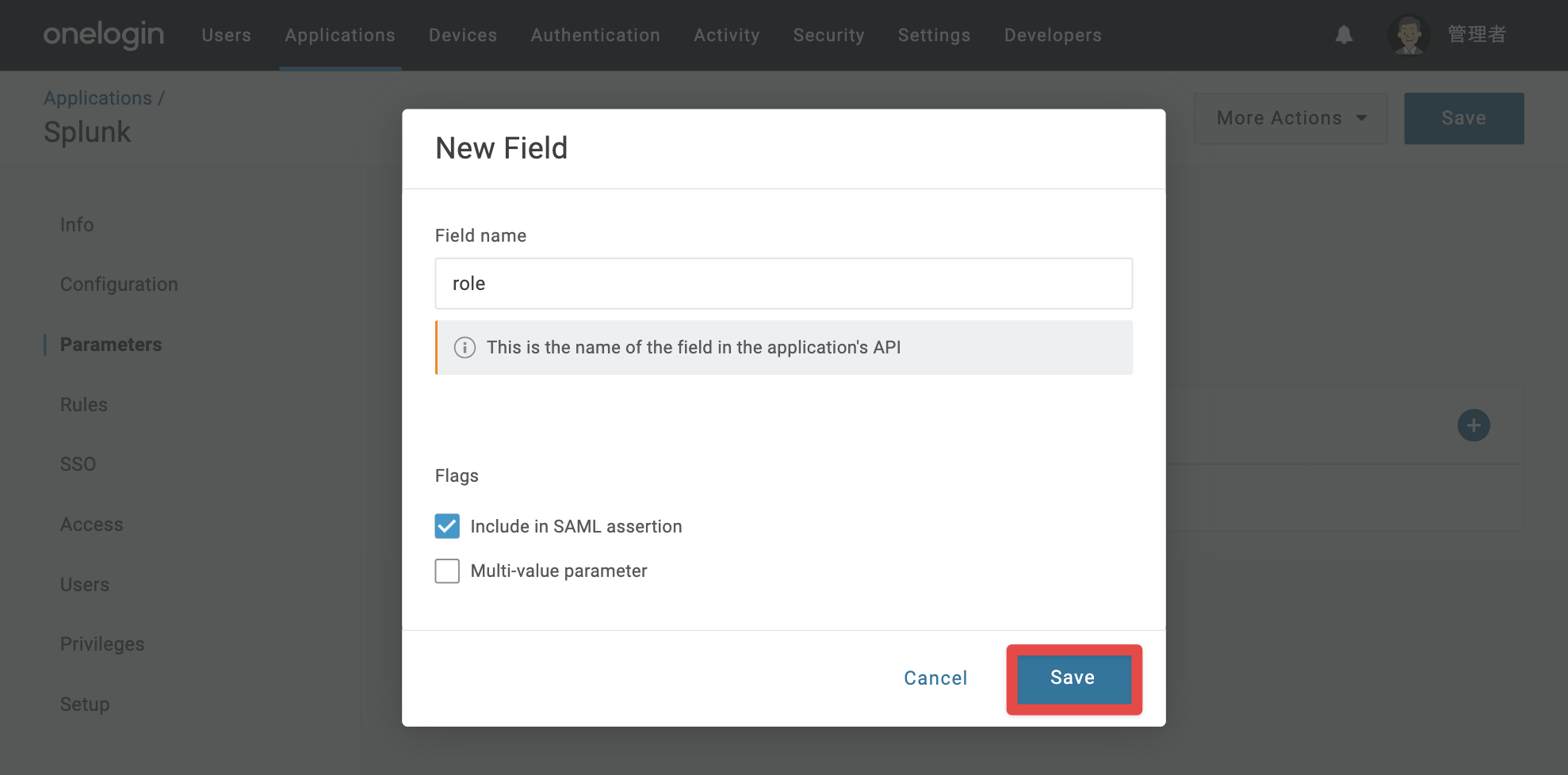Open the More Actions dropdown

coord(1291,118)
